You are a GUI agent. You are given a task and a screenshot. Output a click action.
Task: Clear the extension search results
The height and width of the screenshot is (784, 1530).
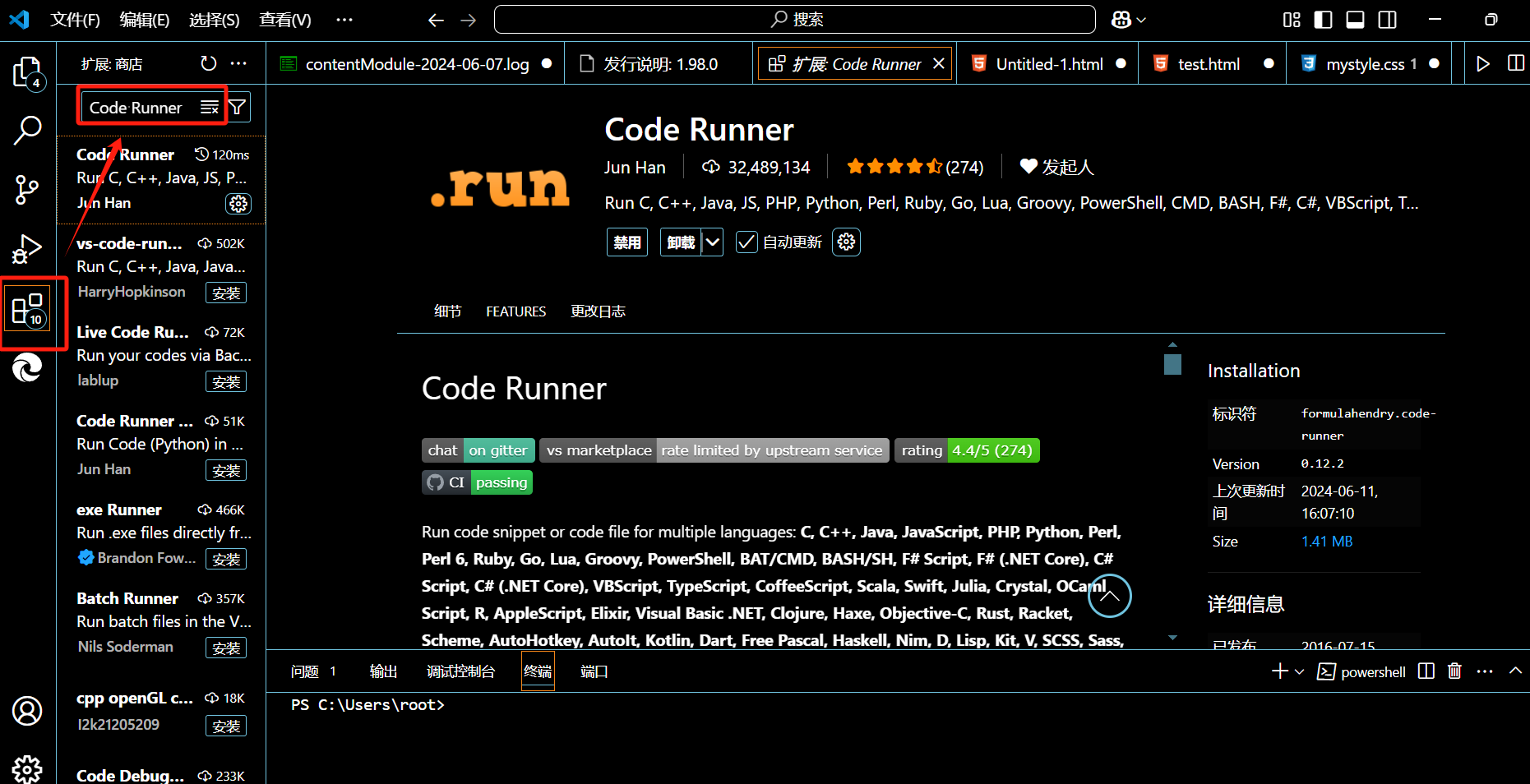(210, 108)
